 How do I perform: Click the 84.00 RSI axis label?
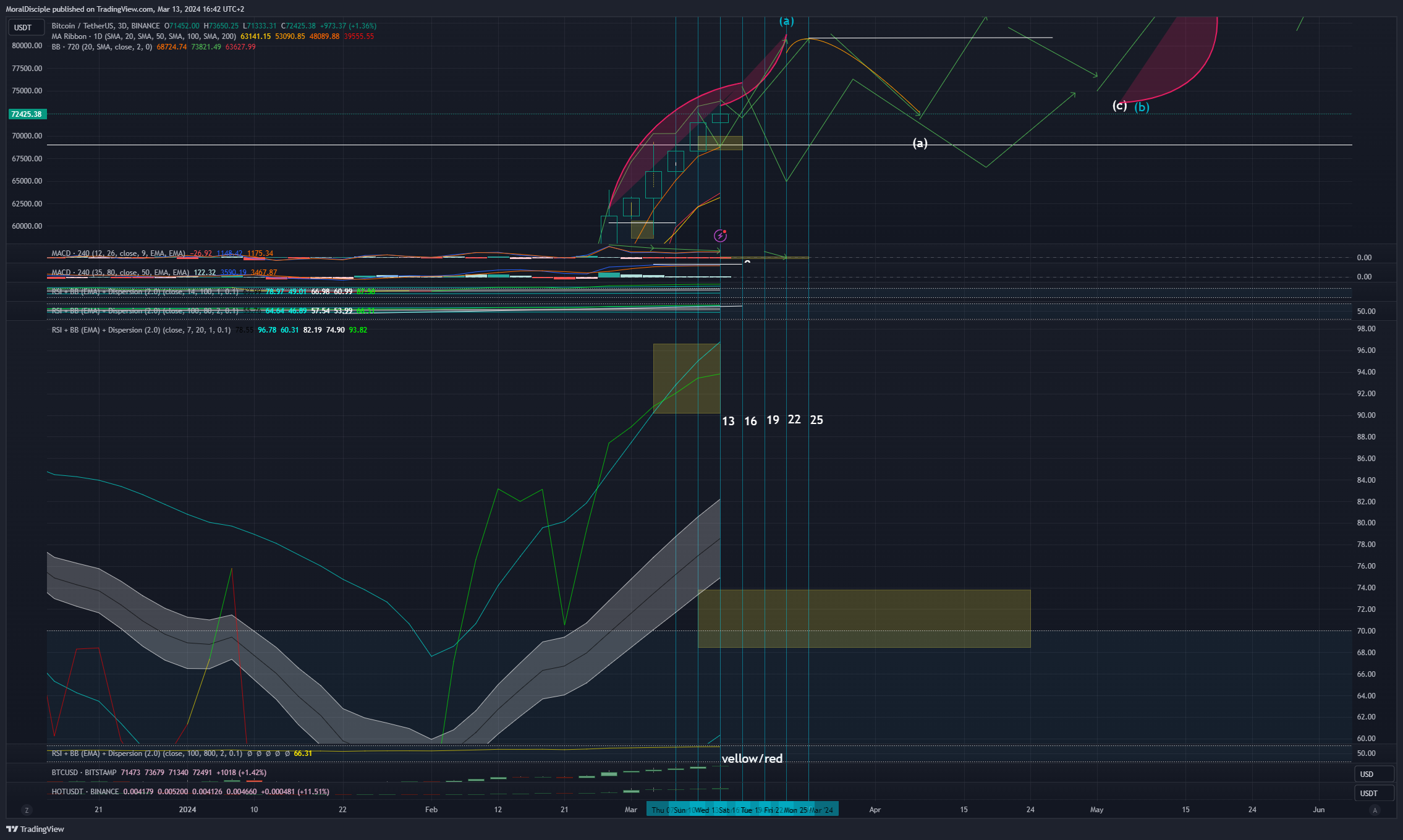coord(1366,480)
